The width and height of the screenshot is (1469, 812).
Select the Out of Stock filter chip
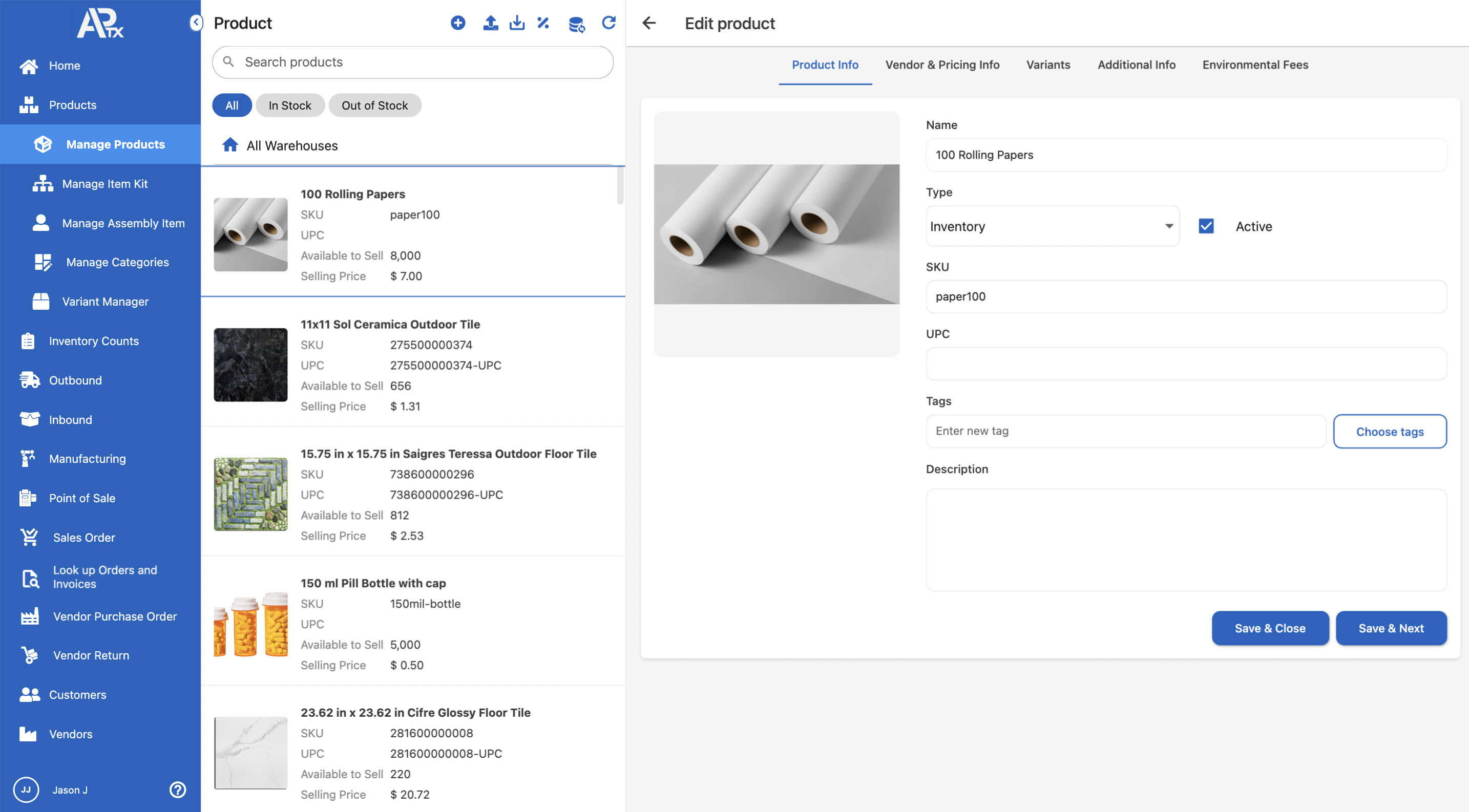pyautogui.click(x=374, y=105)
